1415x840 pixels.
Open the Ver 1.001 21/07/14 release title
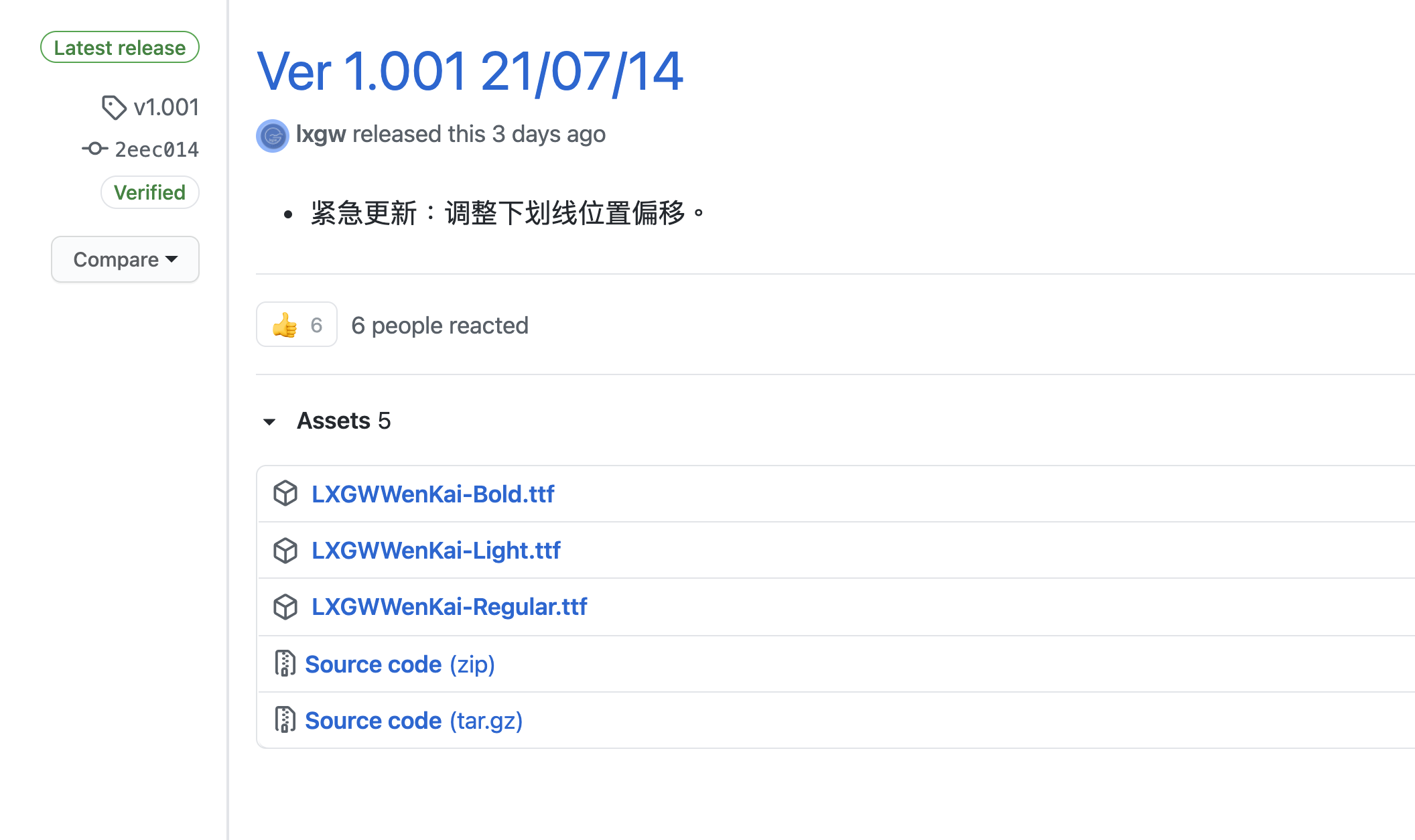[470, 72]
